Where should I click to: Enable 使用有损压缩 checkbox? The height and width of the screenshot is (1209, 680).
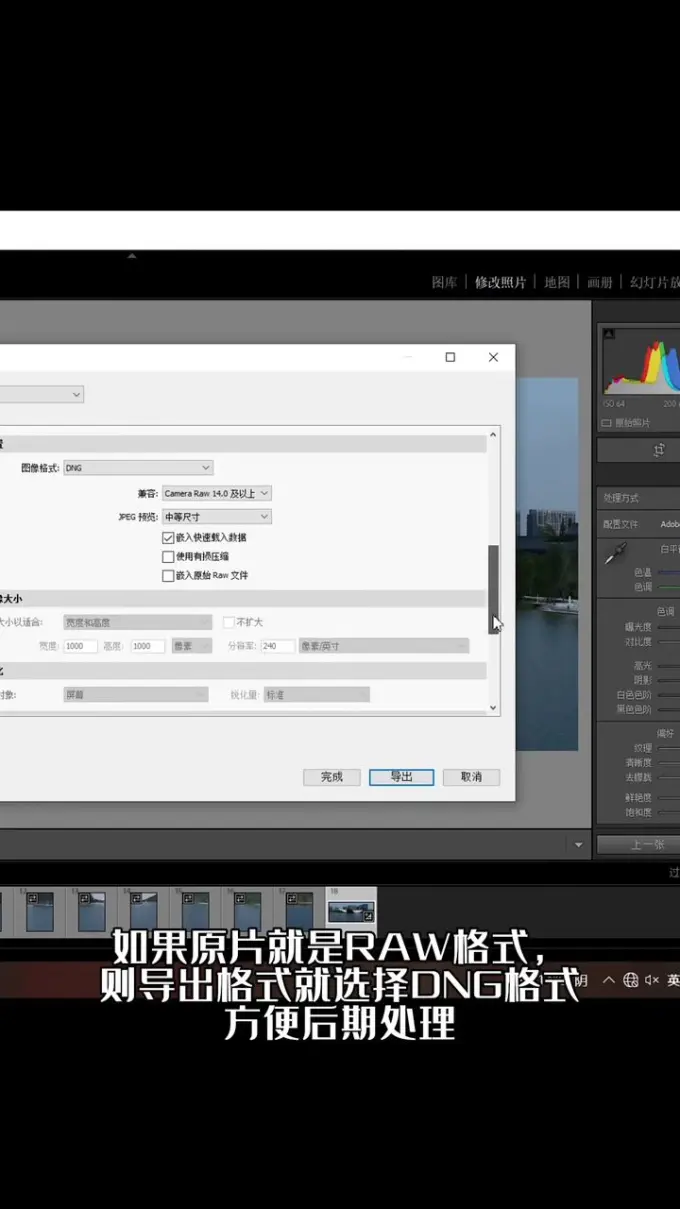[x=168, y=556]
